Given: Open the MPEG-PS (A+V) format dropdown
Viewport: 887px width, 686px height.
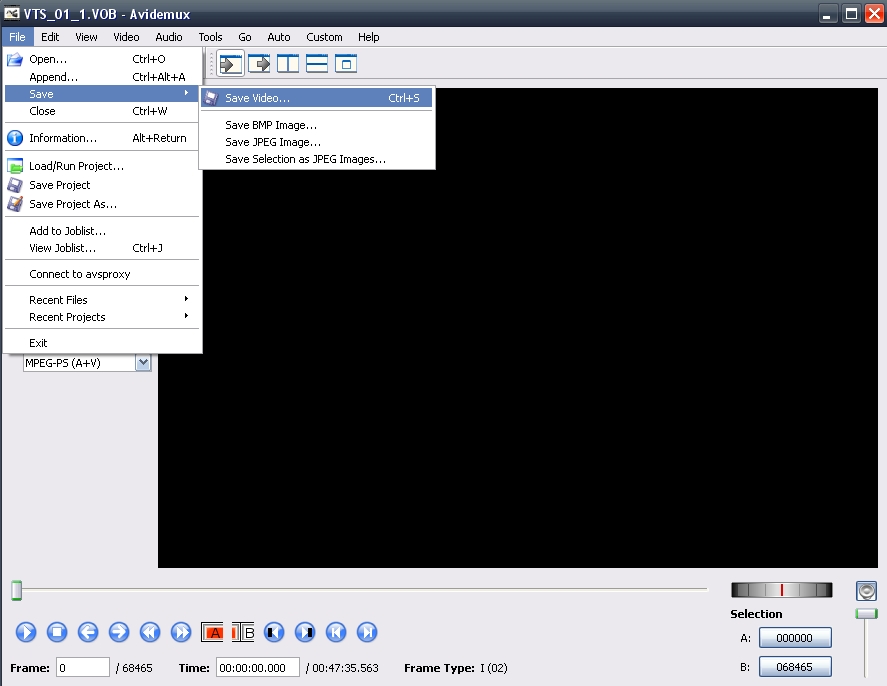Looking at the screenshot, I should pos(143,363).
